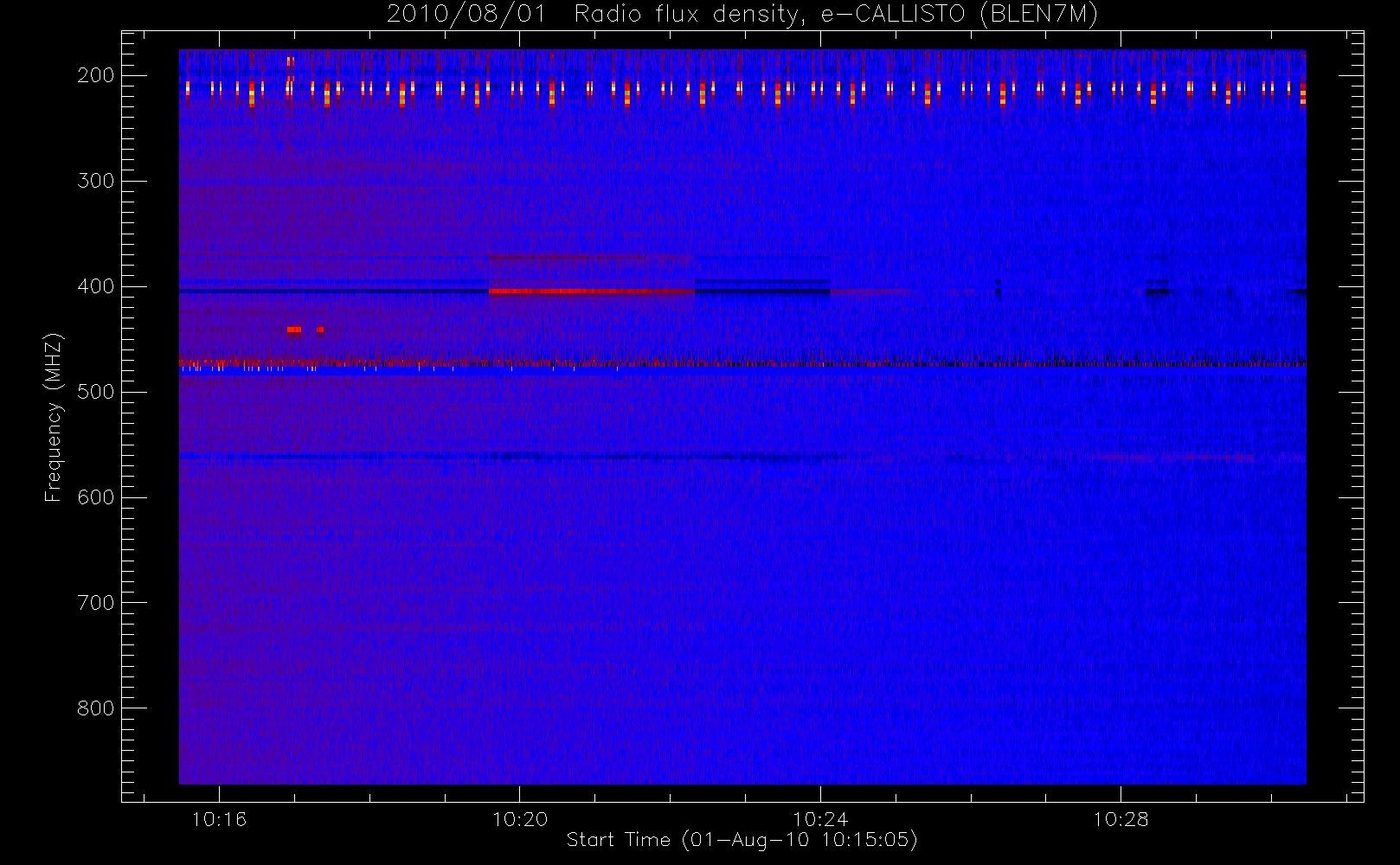Viewport: 1400px width, 865px height.
Task: Click the 10:16 time tick label
Action: tap(219, 819)
